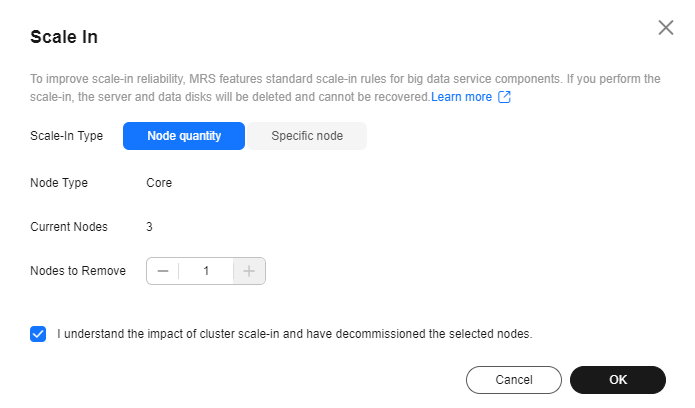The height and width of the screenshot is (408, 695).
Task: Click the Nodes to Remove number field
Action: pos(206,271)
